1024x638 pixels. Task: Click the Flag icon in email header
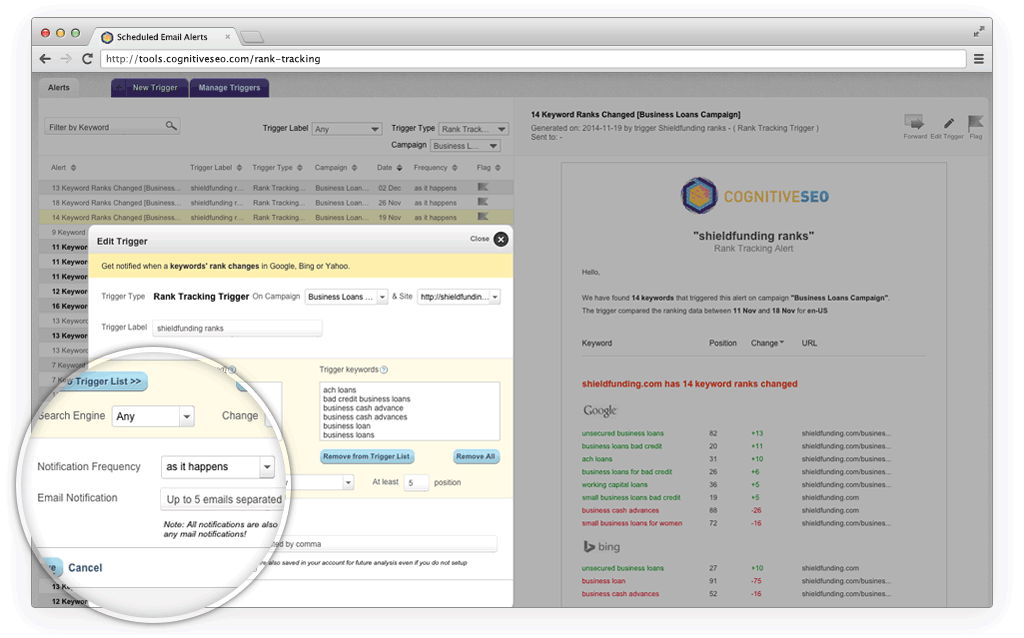pyautogui.click(x=975, y=122)
